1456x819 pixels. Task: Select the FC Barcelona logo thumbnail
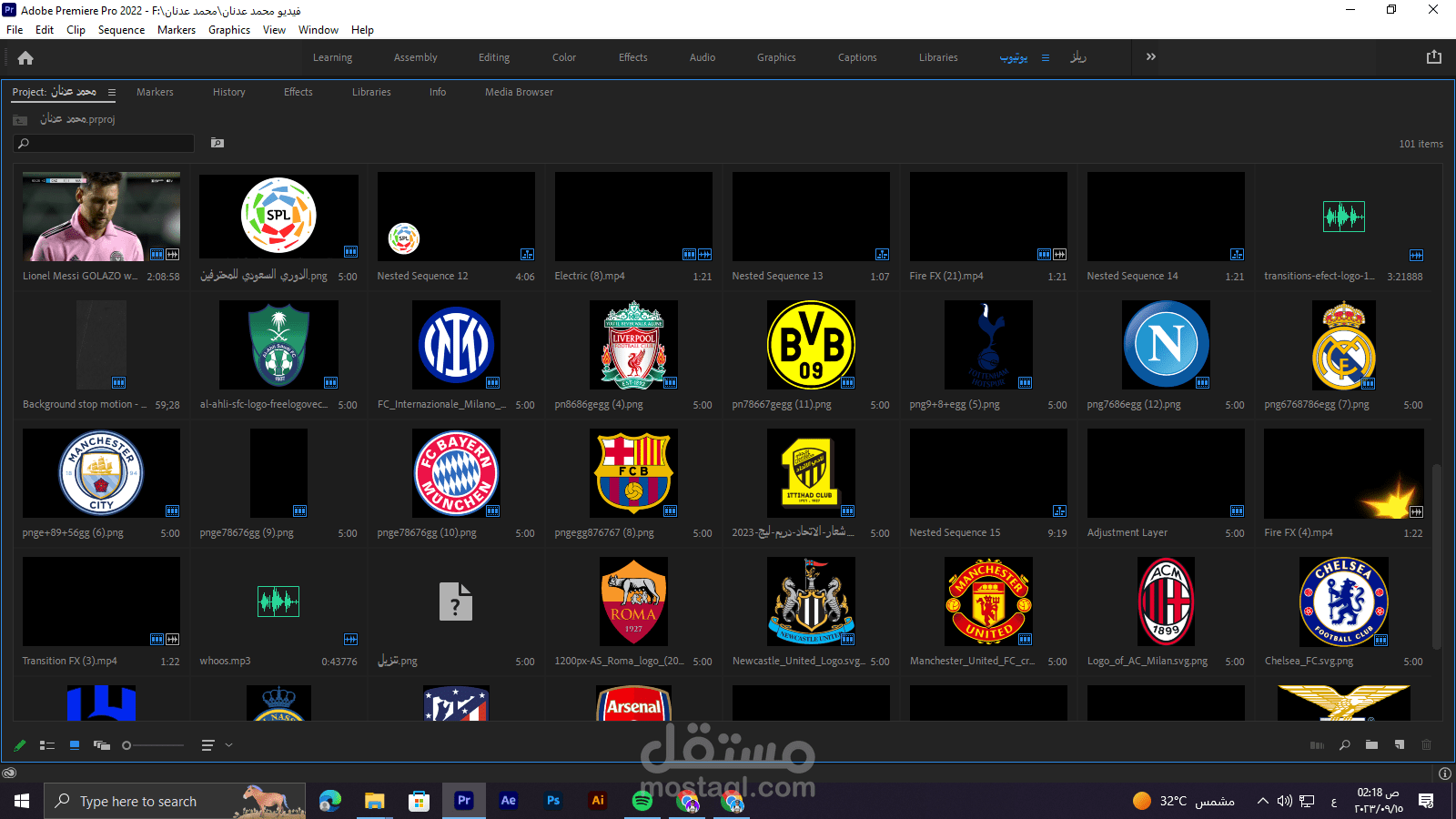[x=634, y=473]
